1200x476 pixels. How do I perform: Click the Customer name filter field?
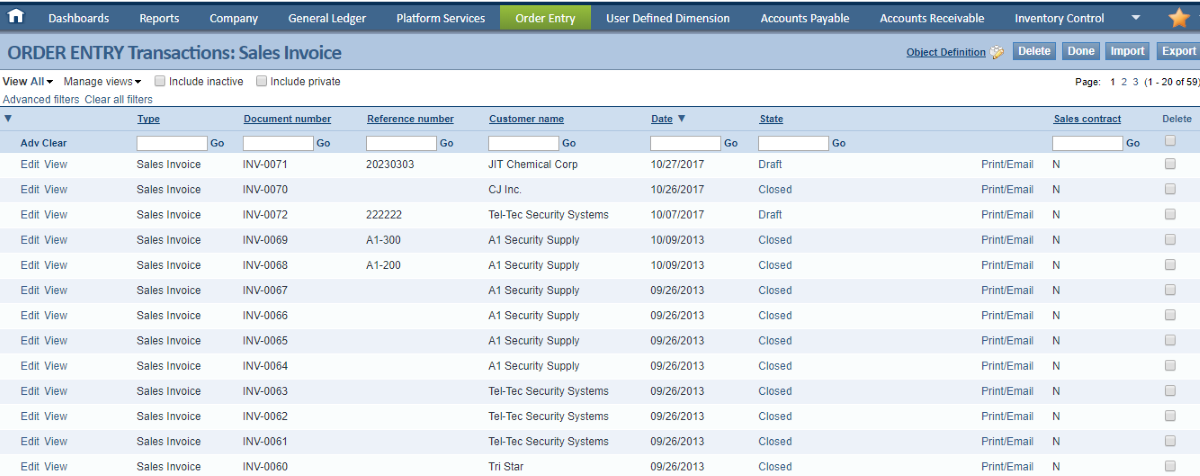click(x=523, y=143)
